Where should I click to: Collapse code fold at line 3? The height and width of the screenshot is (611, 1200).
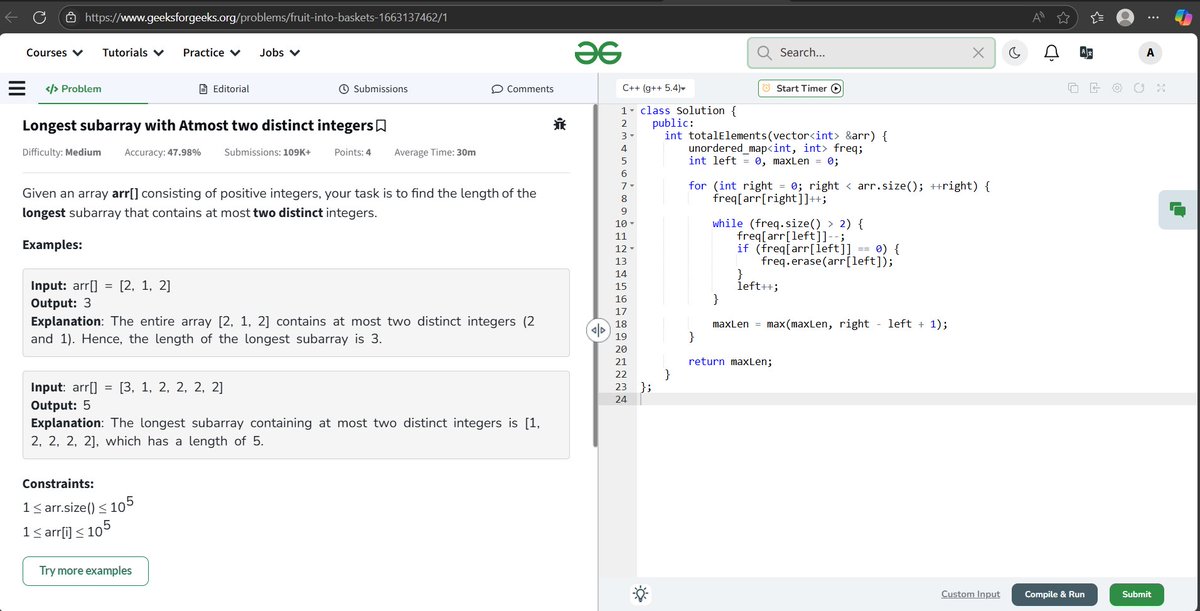pos(632,135)
